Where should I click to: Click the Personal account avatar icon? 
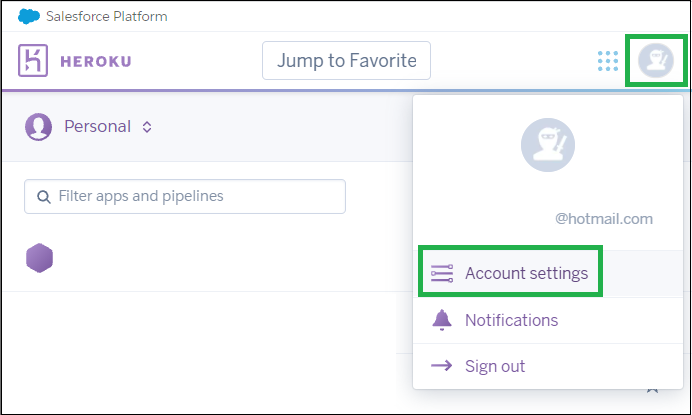click(x=38, y=127)
